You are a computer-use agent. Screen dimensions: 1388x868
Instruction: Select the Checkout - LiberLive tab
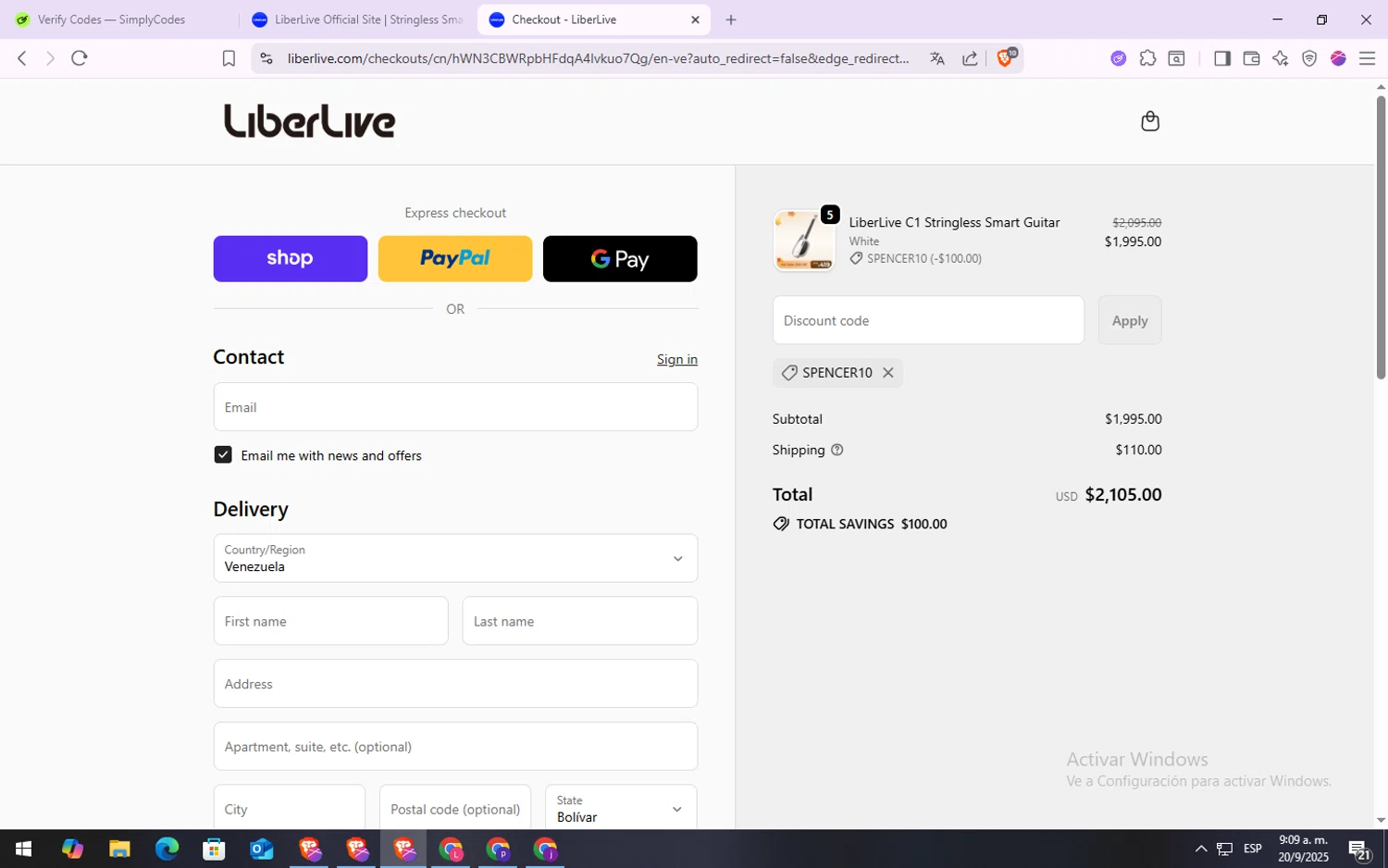pyautogui.click(x=592, y=19)
